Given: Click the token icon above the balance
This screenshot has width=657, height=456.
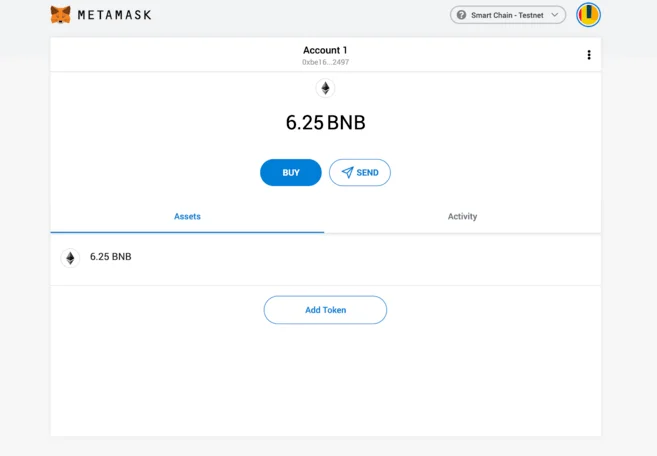Looking at the screenshot, I should pos(325,89).
